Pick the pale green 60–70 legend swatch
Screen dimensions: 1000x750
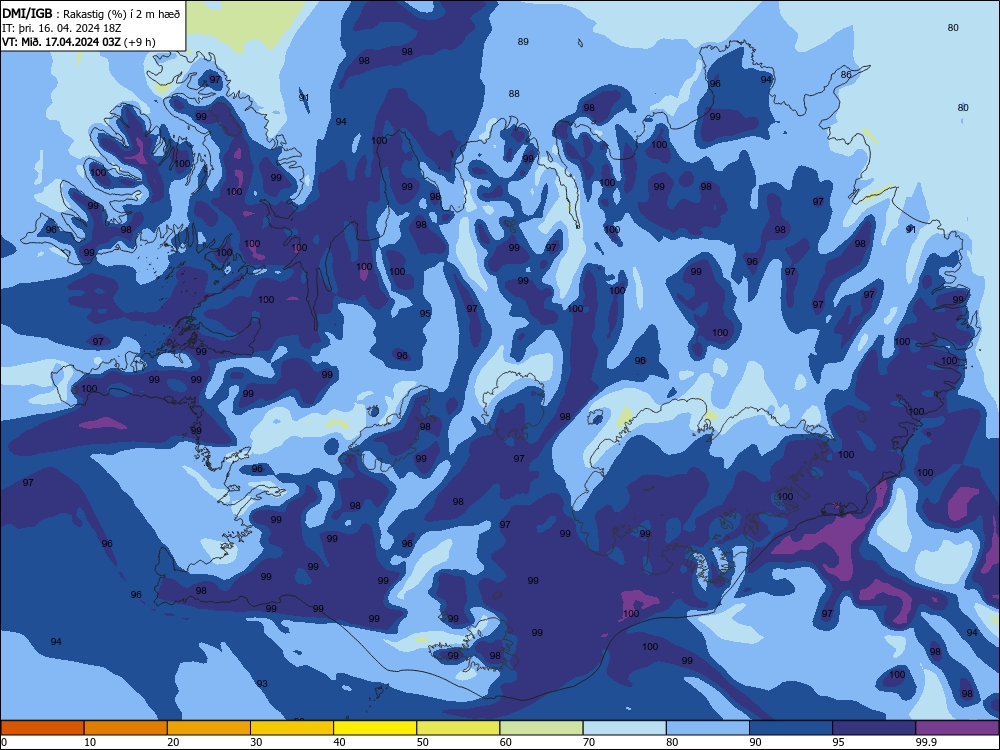pos(541,728)
